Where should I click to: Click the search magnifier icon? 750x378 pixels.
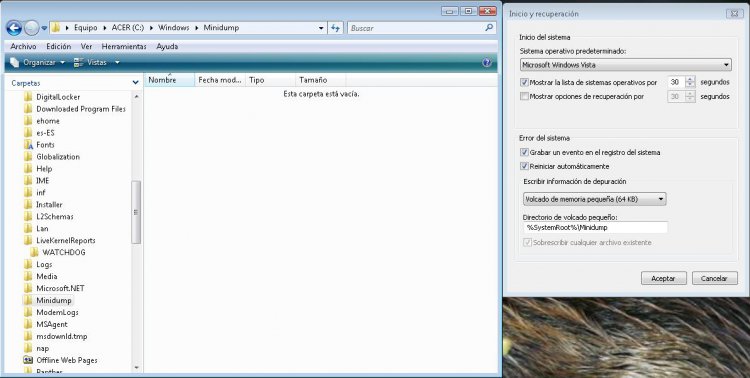(x=489, y=28)
